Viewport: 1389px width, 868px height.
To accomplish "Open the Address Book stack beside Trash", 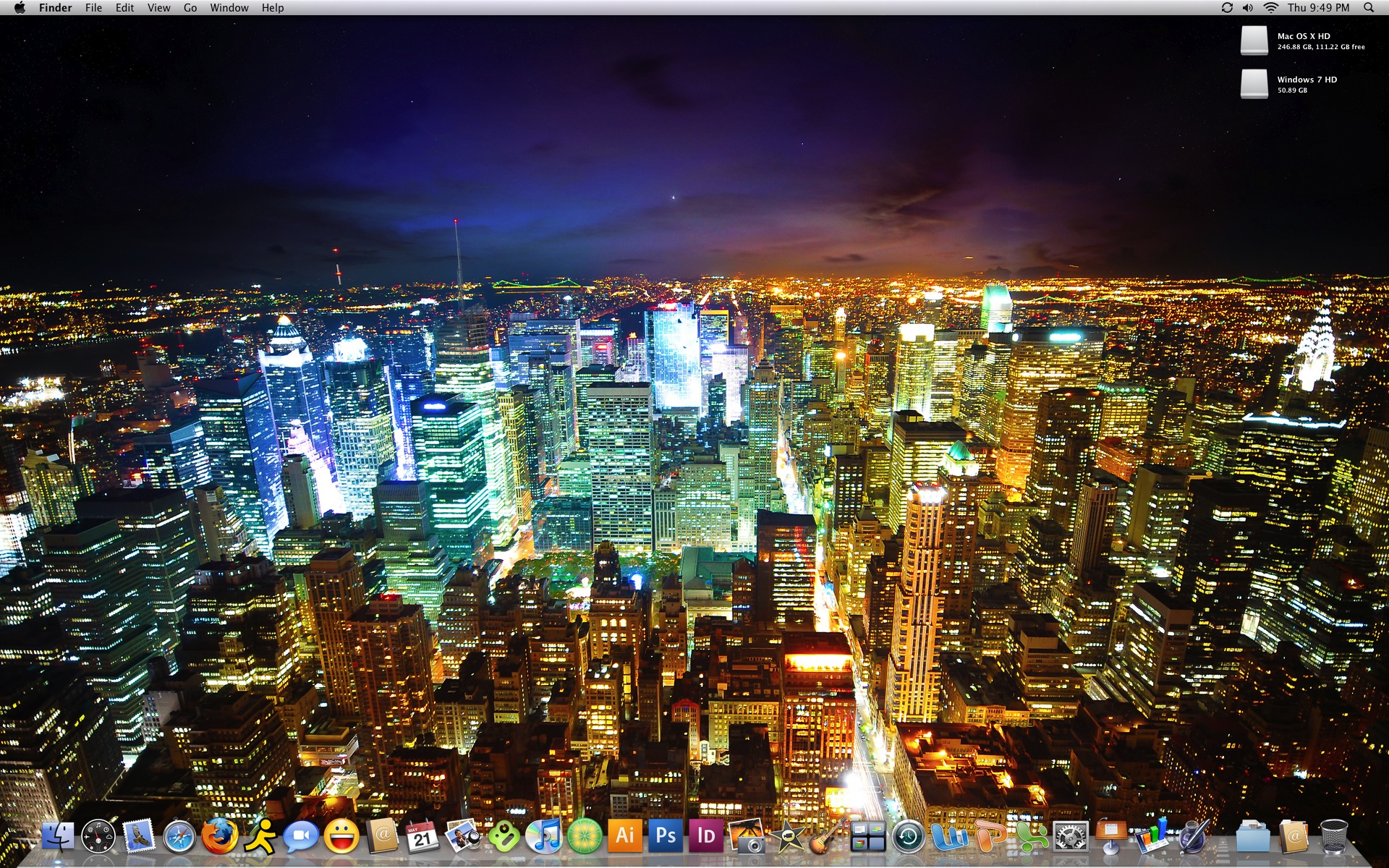I will [1293, 837].
